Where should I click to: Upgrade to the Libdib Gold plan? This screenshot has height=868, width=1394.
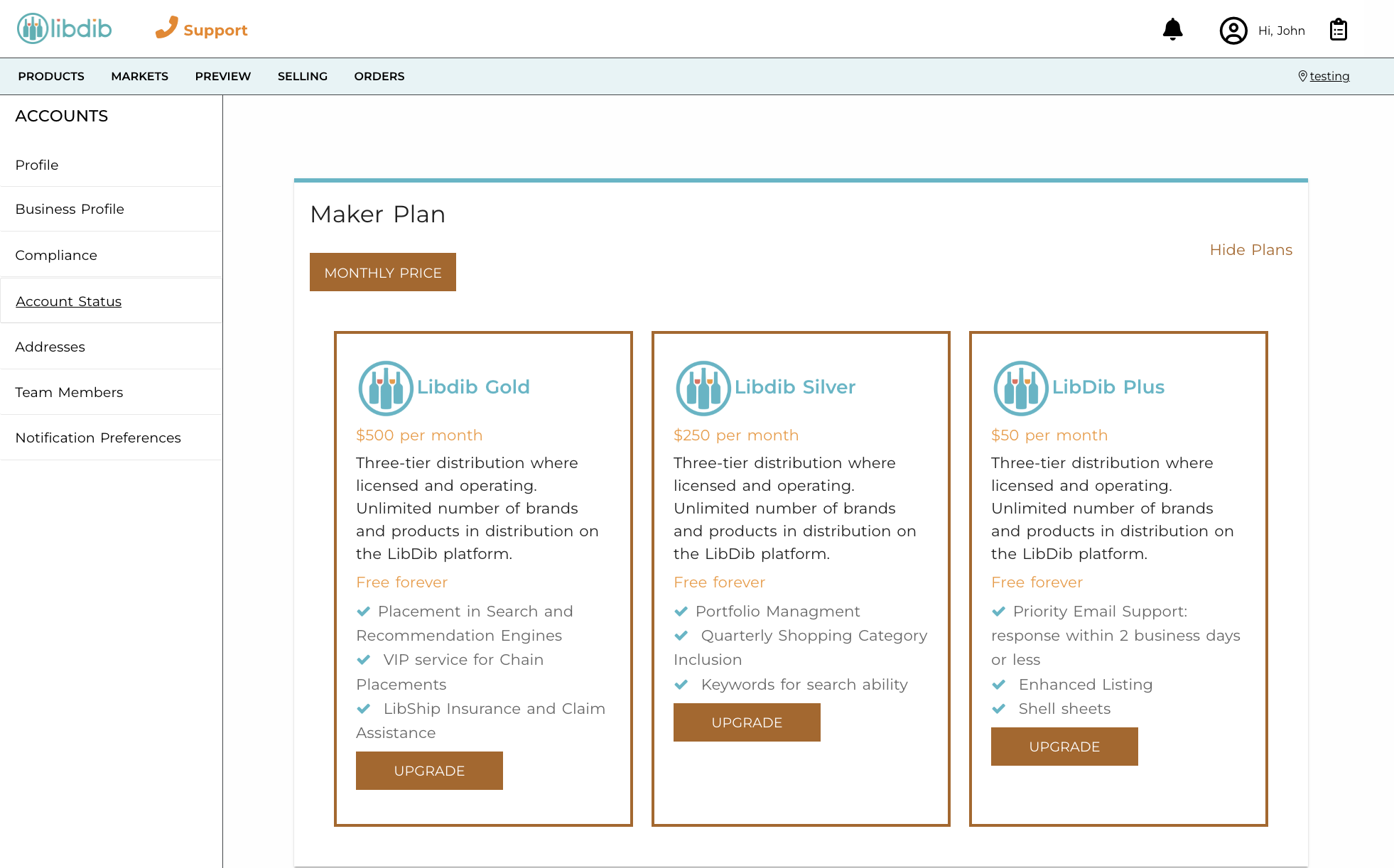coord(429,770)
